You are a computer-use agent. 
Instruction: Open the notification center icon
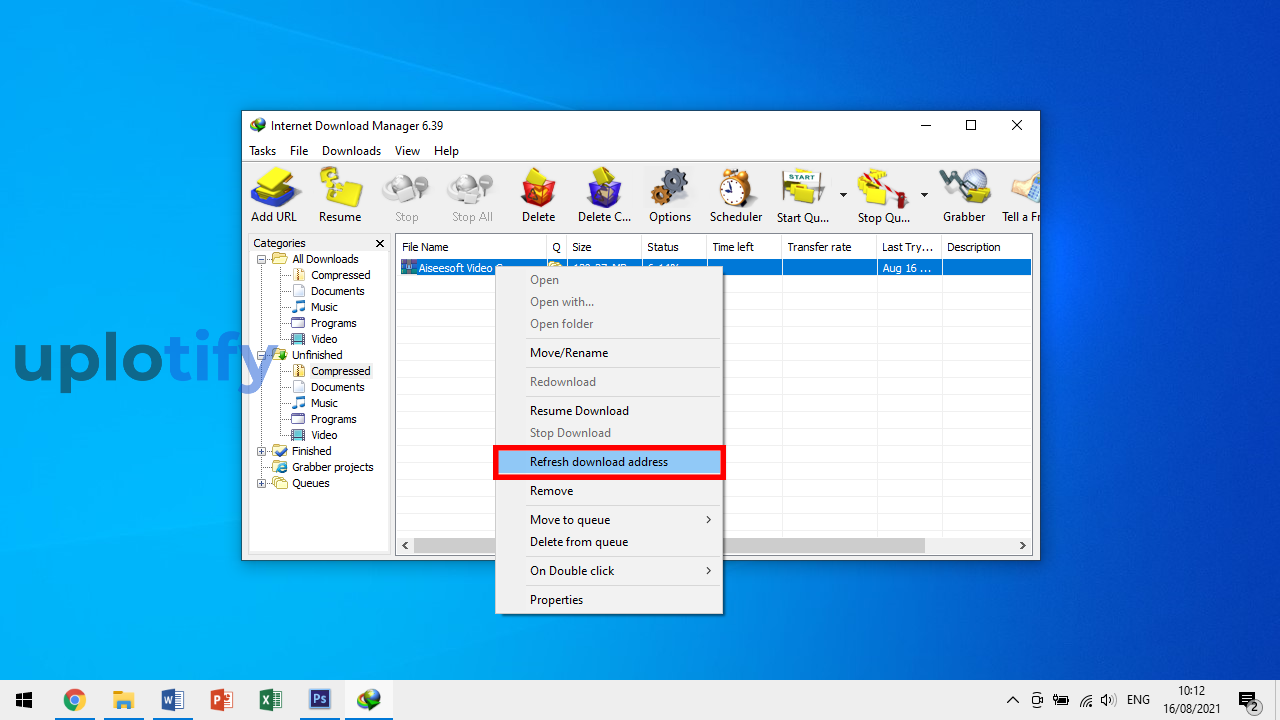point(1248,700)
